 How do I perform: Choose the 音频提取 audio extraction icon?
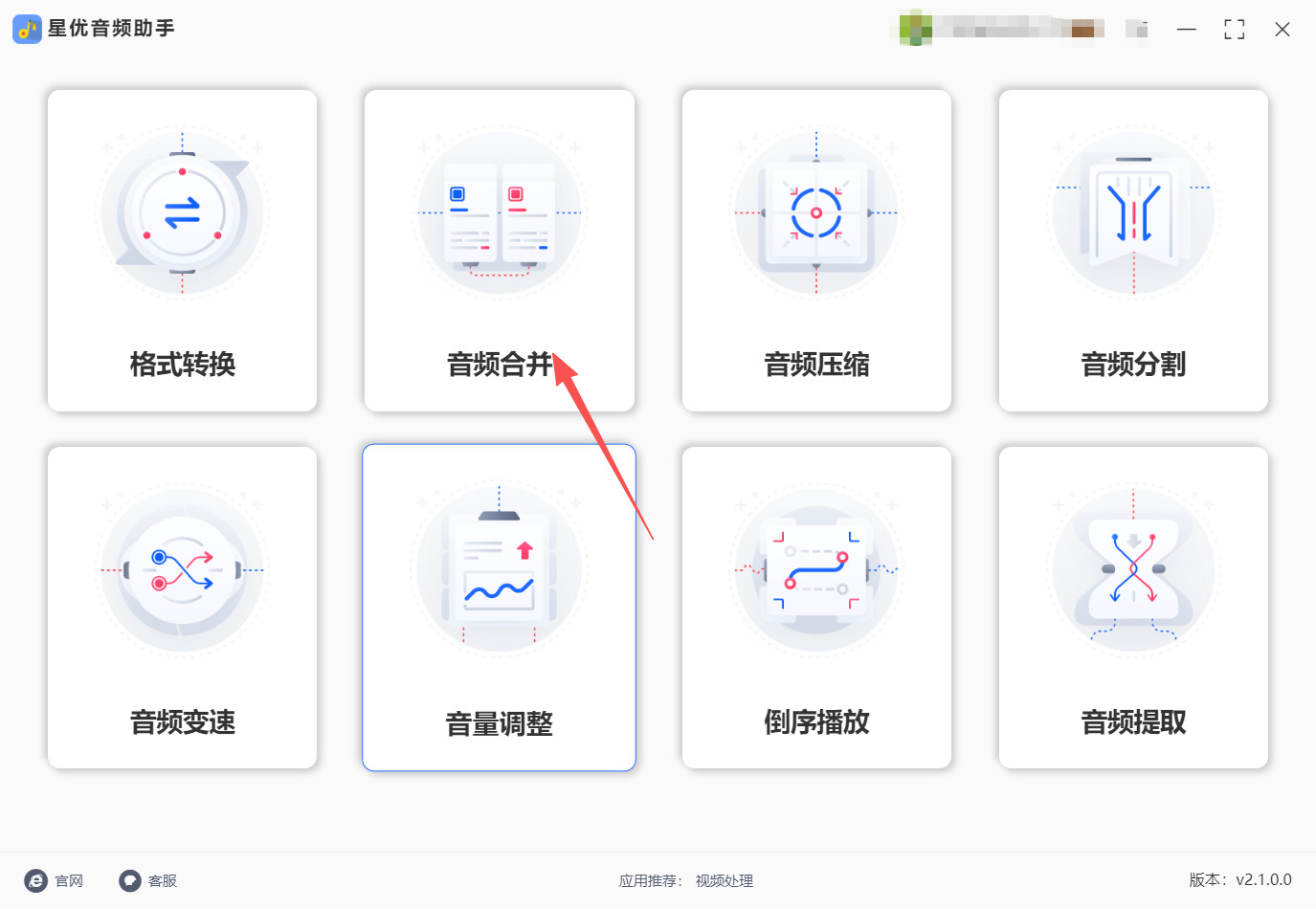pyautogui.click(x=1133, y=570)
